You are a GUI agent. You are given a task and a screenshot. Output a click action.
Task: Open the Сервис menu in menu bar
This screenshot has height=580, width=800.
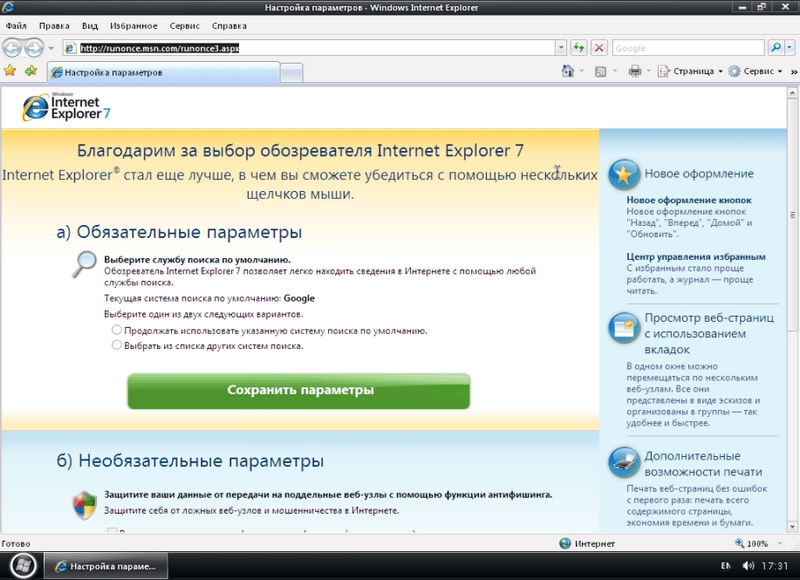(184, 26)
